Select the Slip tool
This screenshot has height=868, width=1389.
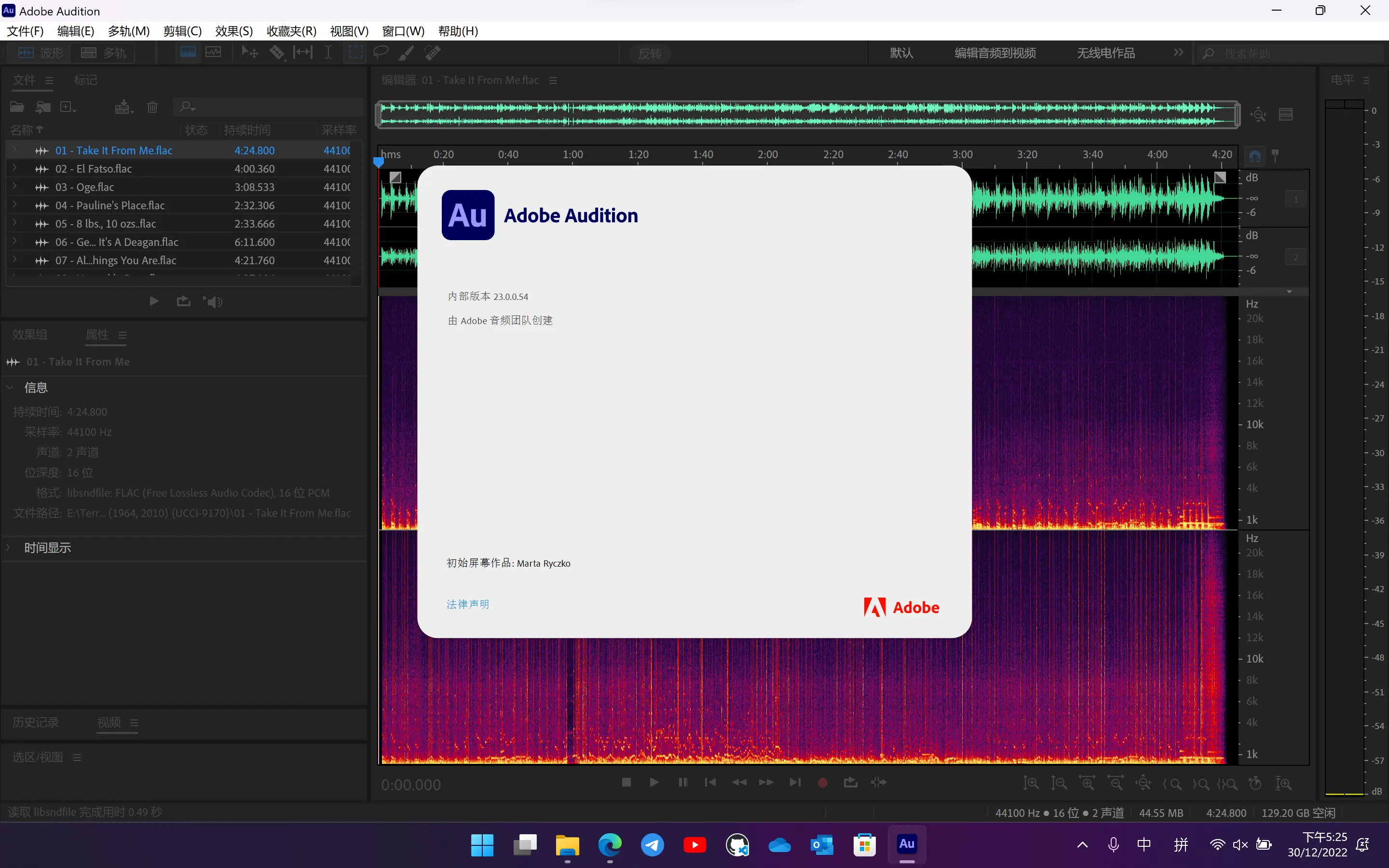point(302,52)
